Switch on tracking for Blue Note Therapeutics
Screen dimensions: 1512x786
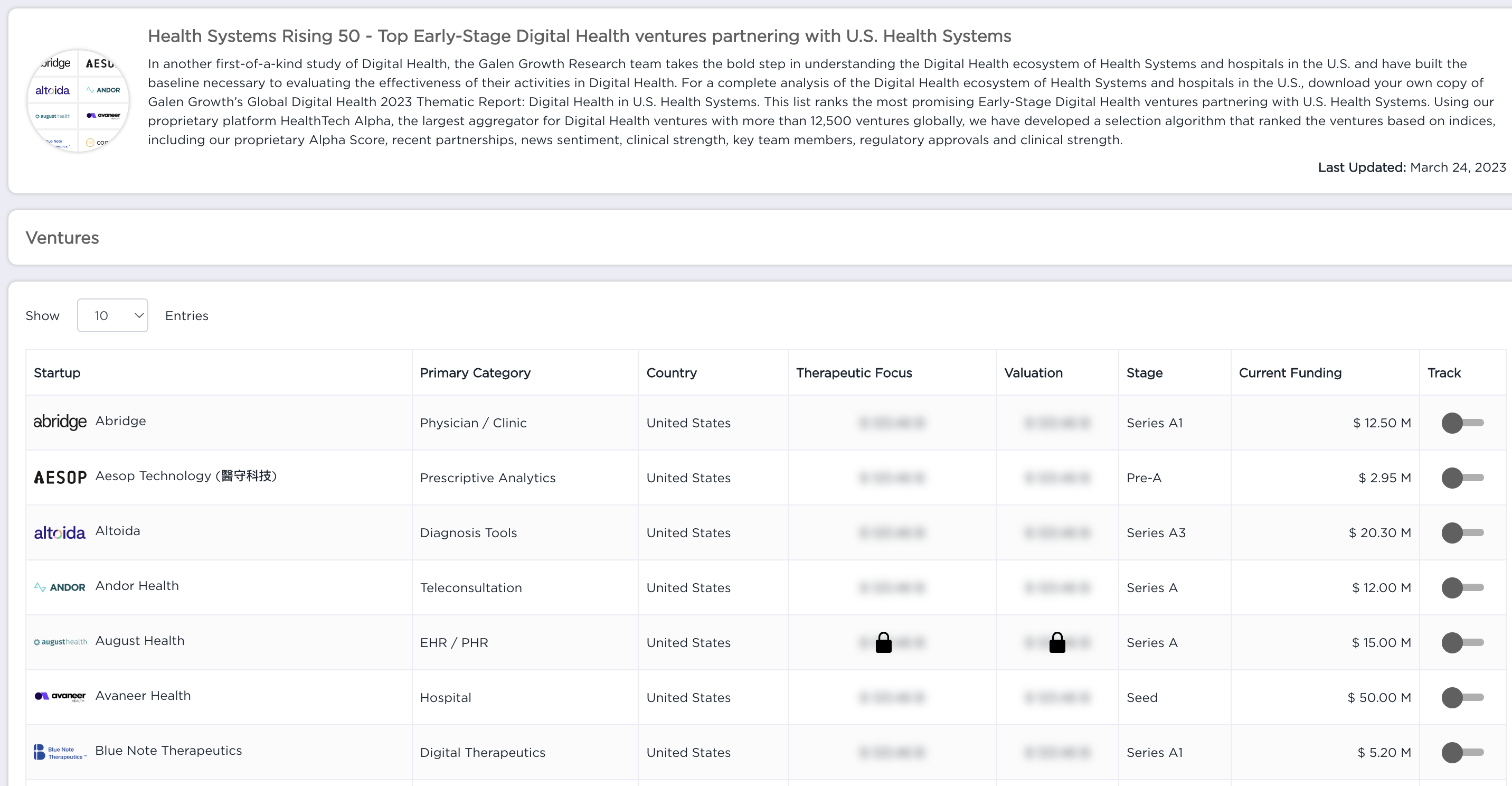1462,753
